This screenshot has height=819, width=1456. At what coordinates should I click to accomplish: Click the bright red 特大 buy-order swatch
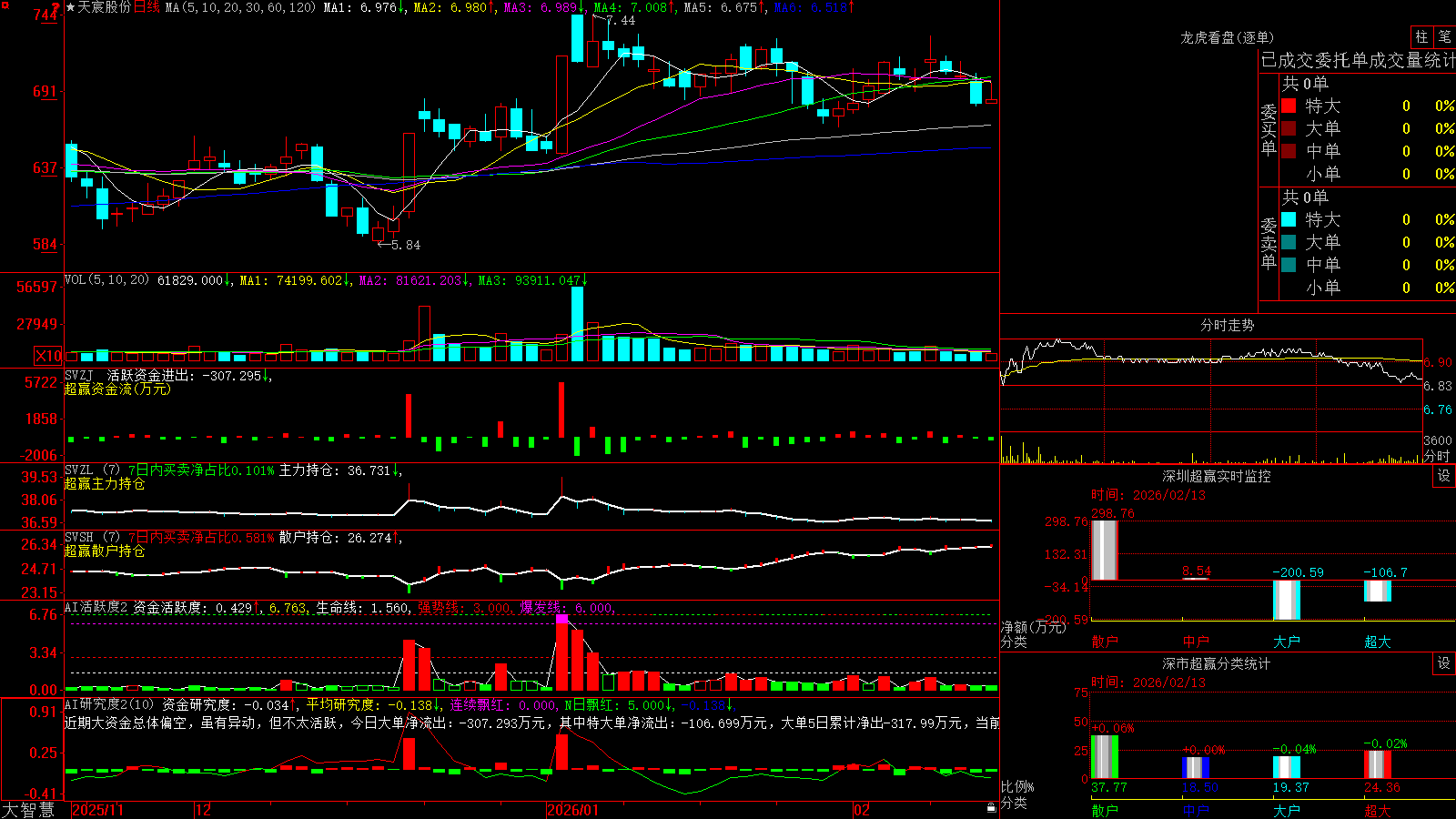[x=1289, y=106]
